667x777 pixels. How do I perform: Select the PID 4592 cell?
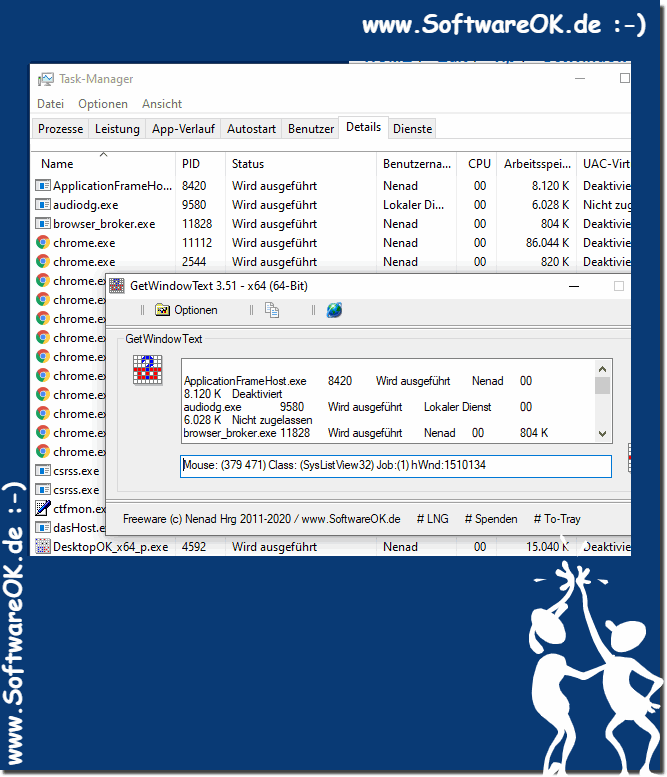[x=194, y=547]
